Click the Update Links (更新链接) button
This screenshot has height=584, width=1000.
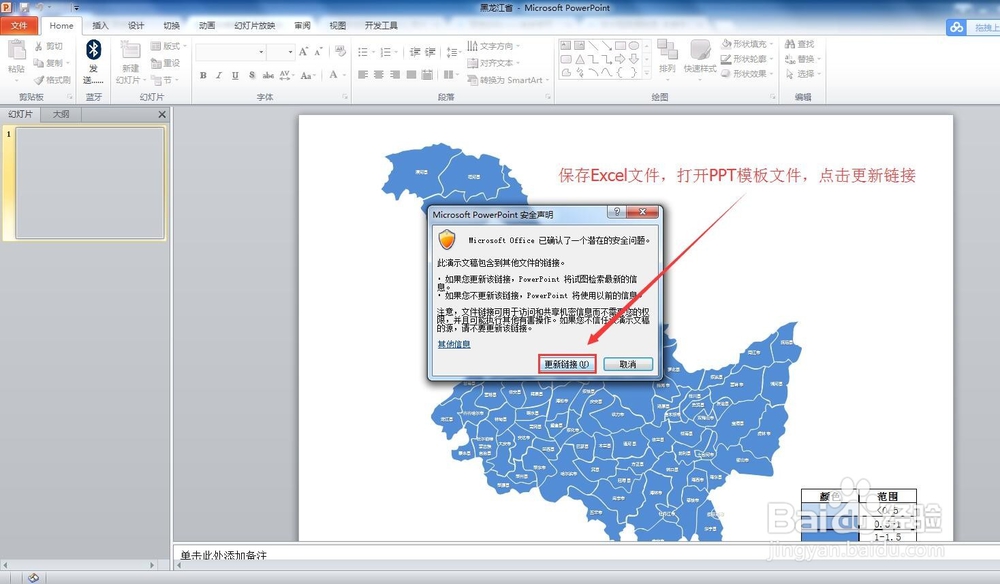(x=566, y=364)
